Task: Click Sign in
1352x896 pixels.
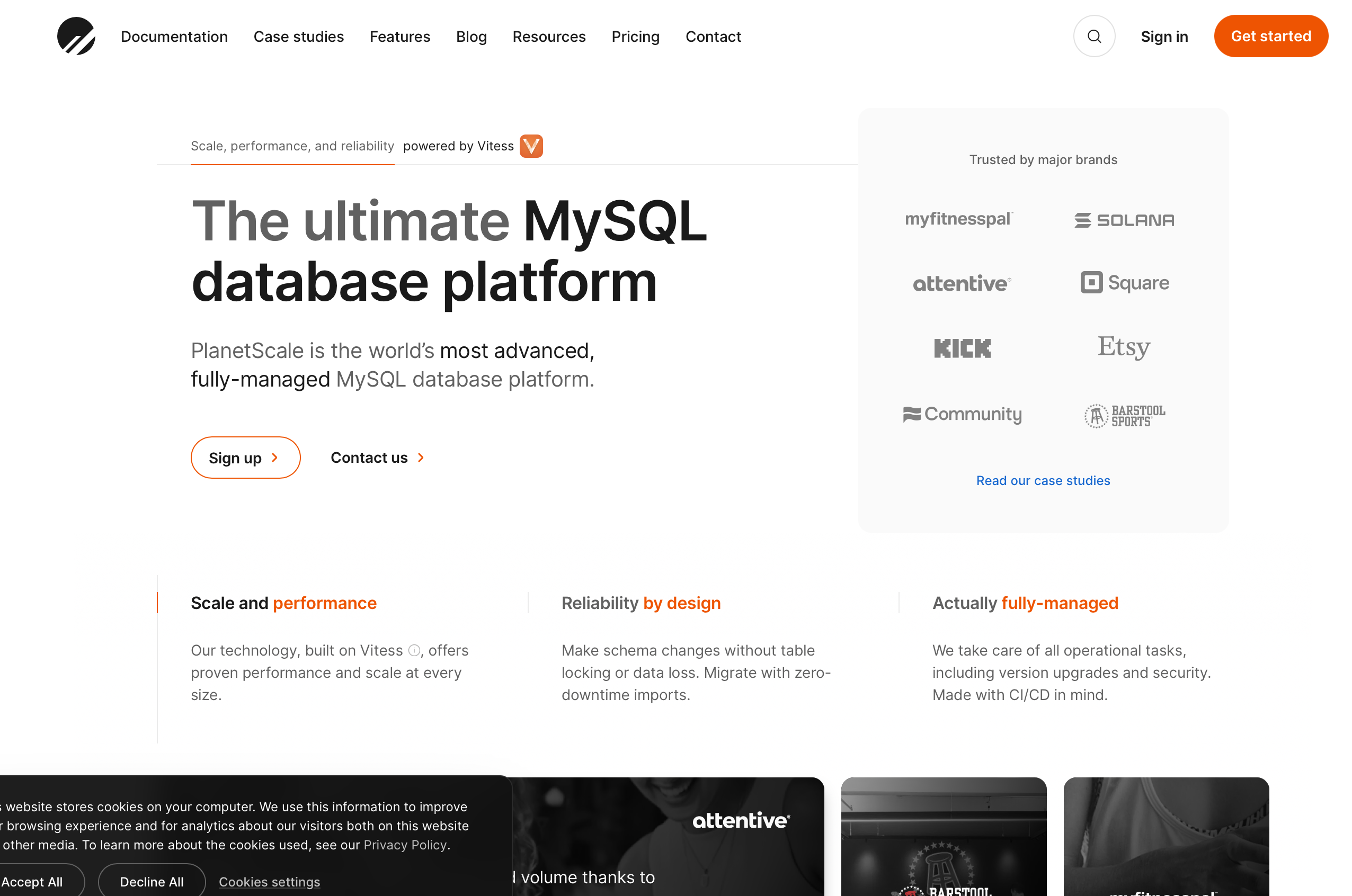Action: pyautogui.click(x=1164, y=37)
